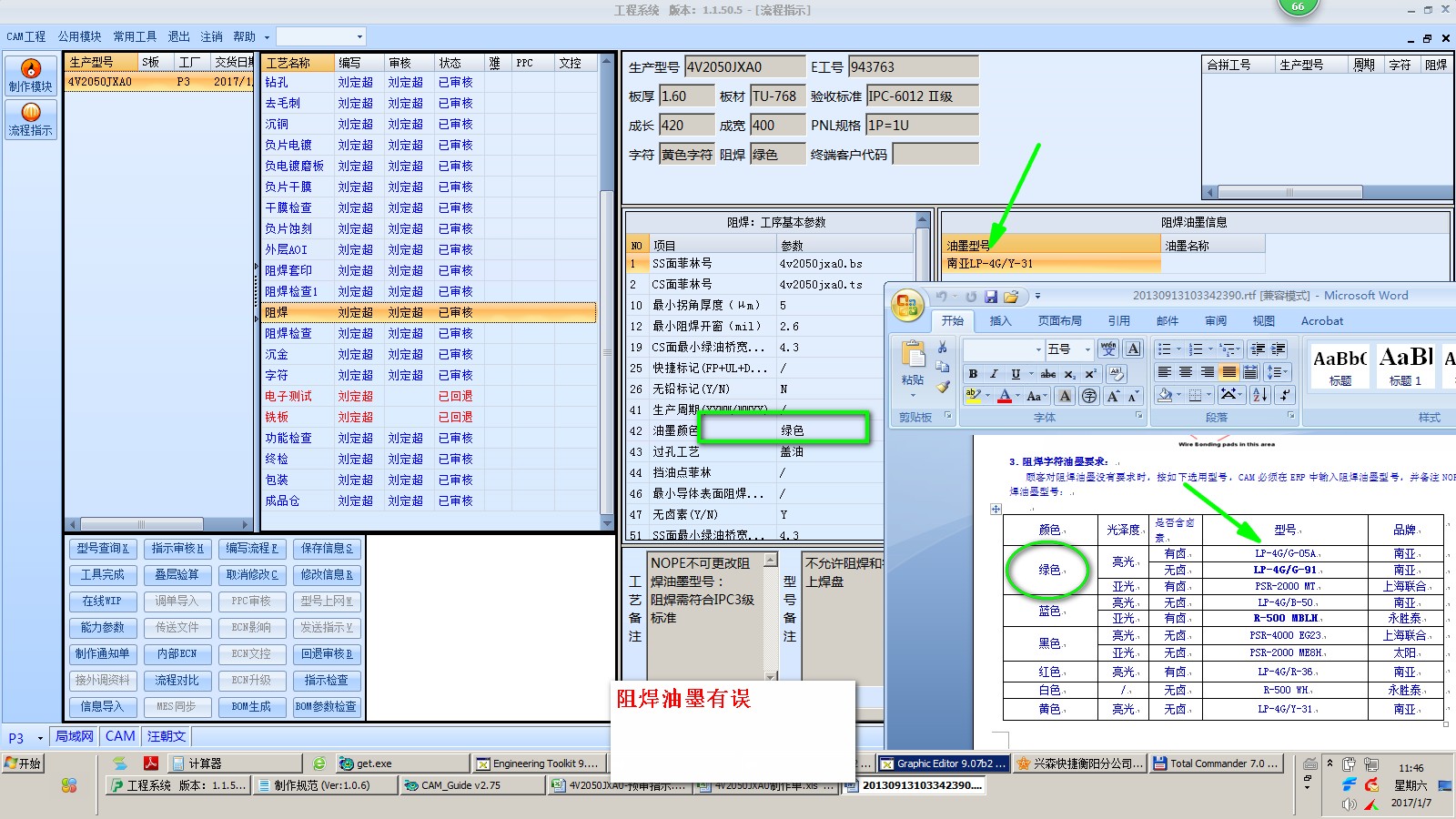Image resolution: width=1456 pixels, height=819 pixels.
Task: Open the highlight color dropdown arrow
Action: [x=988, y=396]
